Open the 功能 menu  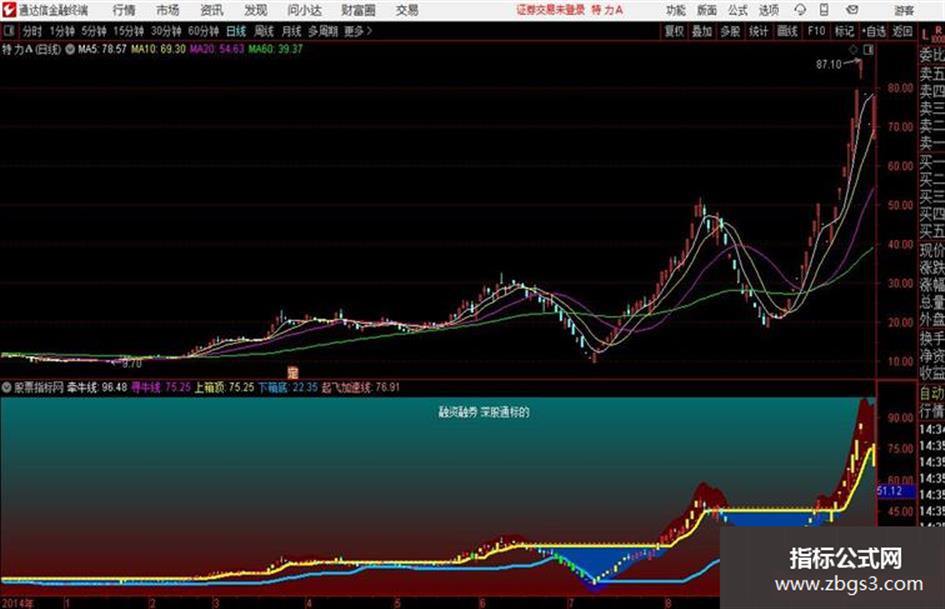(x=676, y=10)
